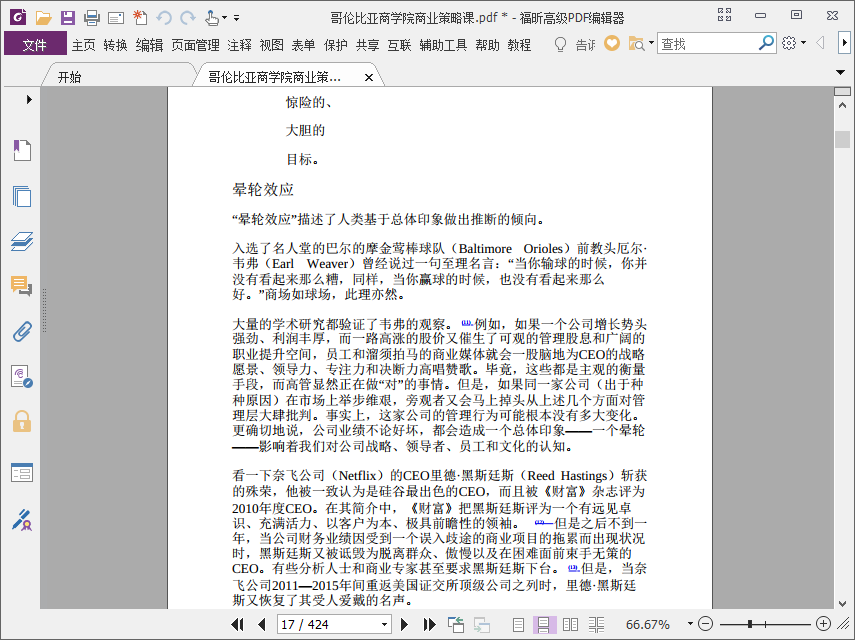The image size is (855, 640).
Task: Open a file with the folder icon
Action: pos(43,17)
